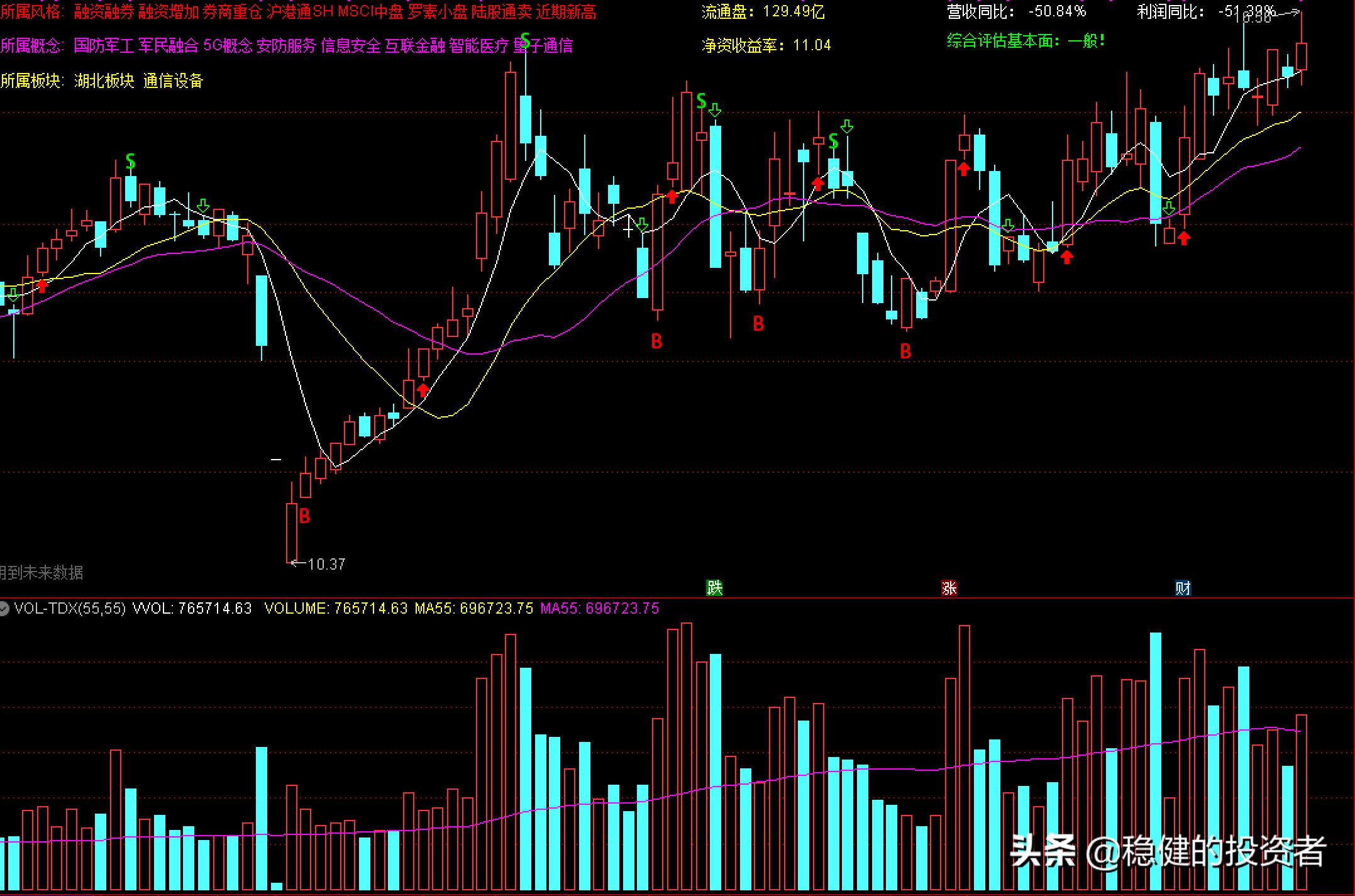Select the 沪港通SH style tag
Screen dimensions: 1355x896
coord(299,11)
